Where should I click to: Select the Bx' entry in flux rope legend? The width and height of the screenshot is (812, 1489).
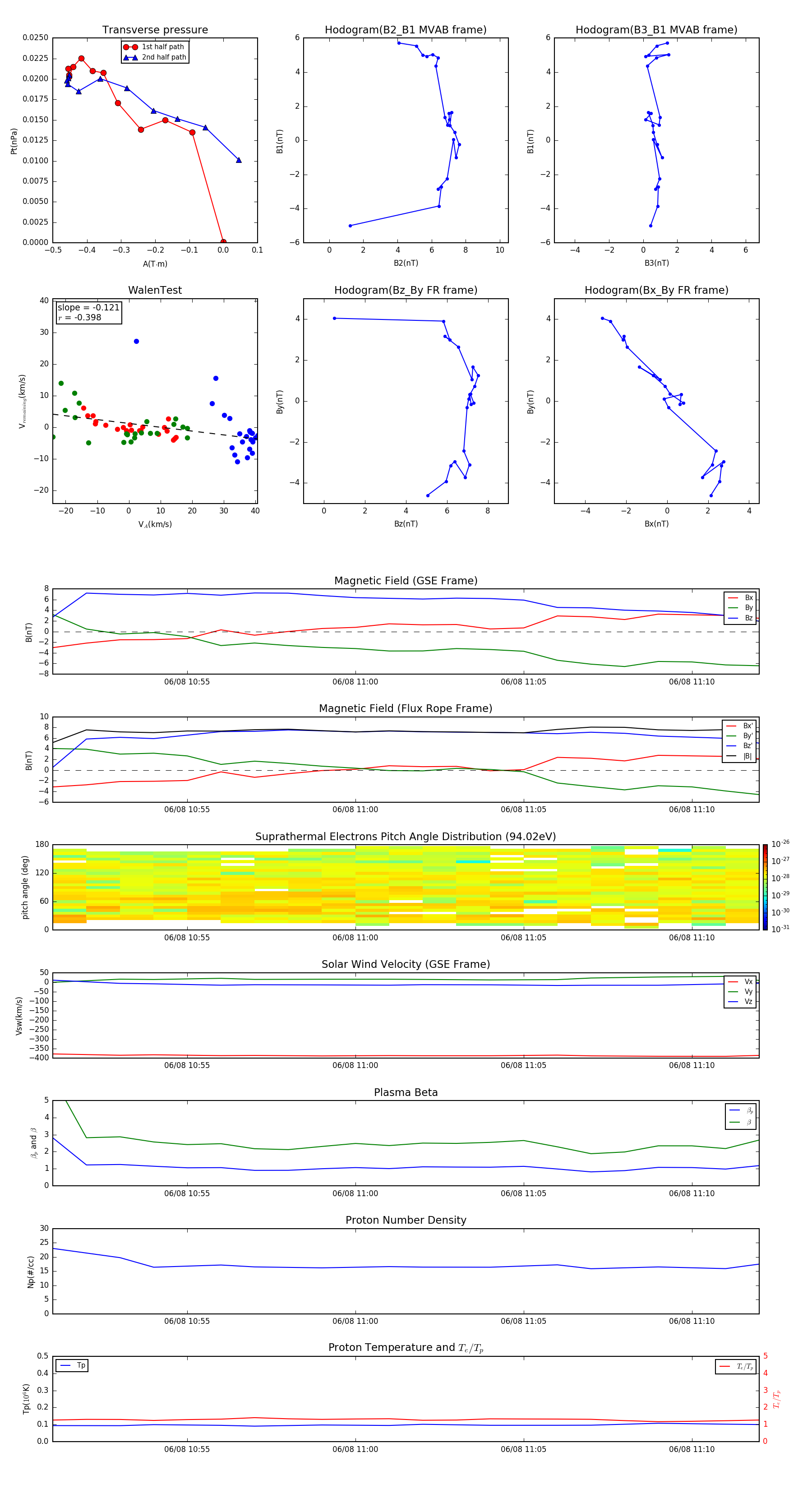(739, 726)
